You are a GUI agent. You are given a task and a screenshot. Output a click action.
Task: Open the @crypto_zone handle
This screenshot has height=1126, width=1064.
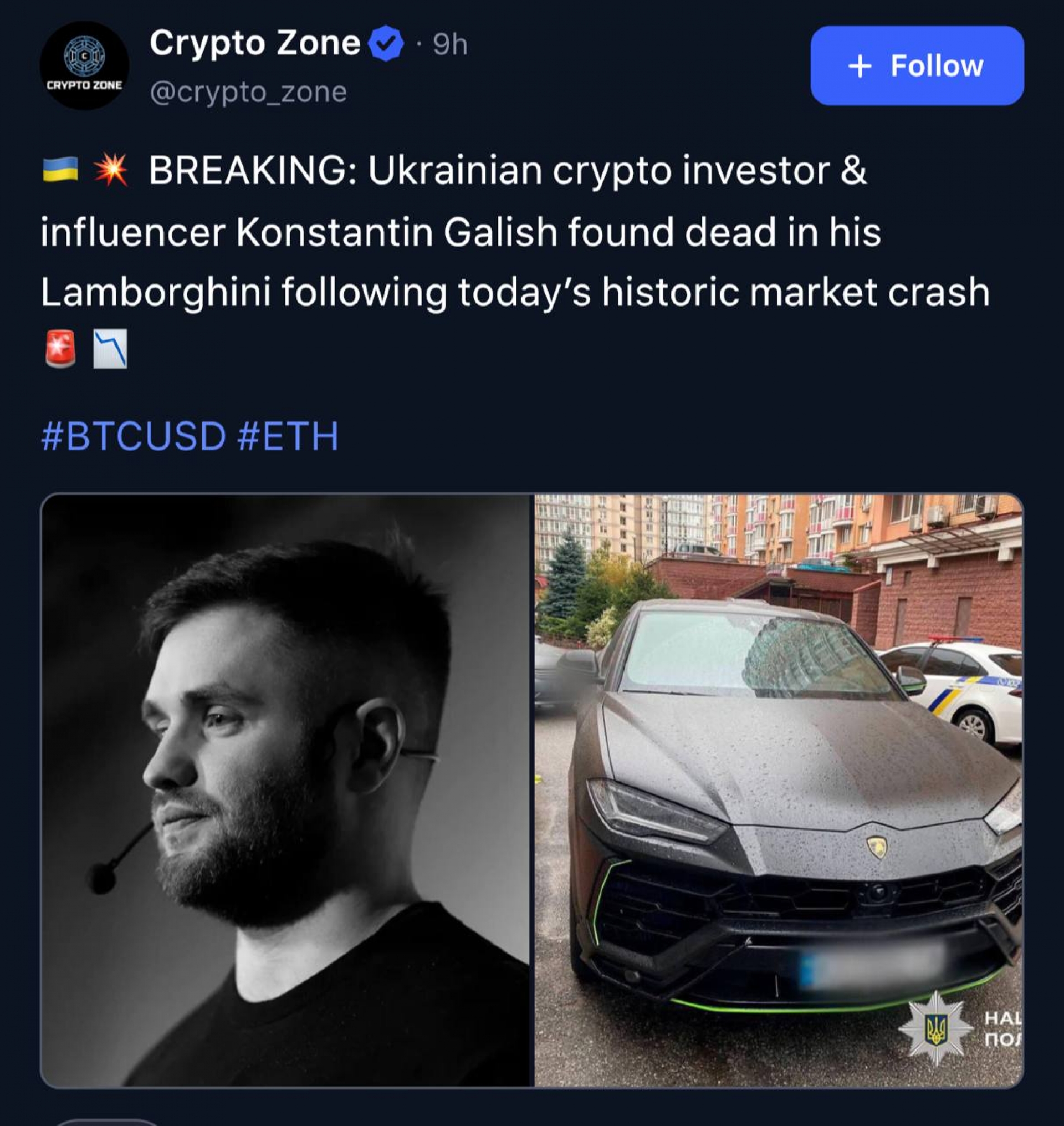tap(248, 92)
